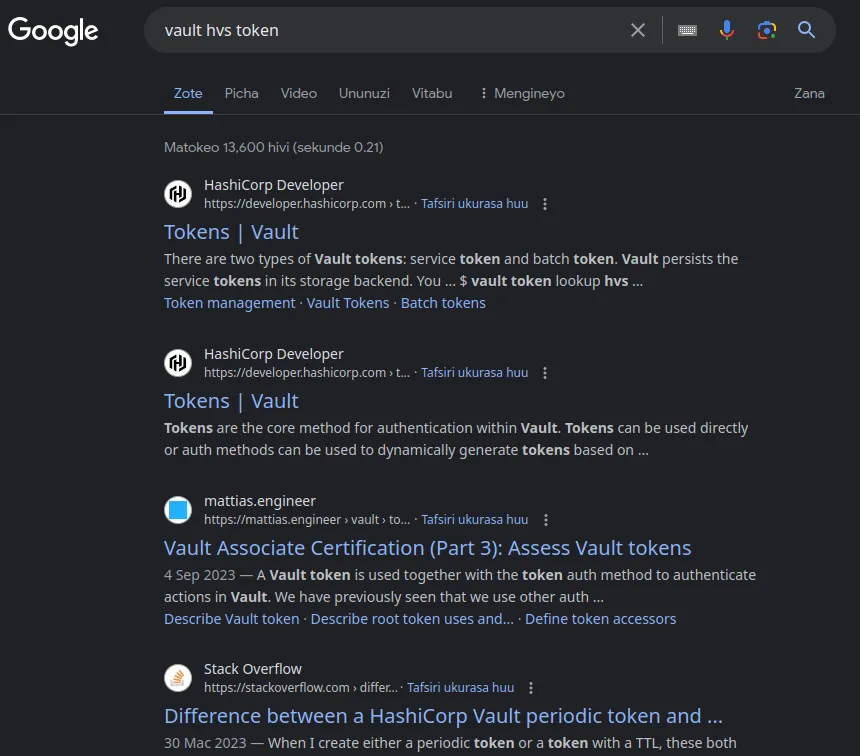Translate first HashiCorp result via Tafsiri ukurasa huu
Viewport: 860px width, 756px height.
click(474, 204)
